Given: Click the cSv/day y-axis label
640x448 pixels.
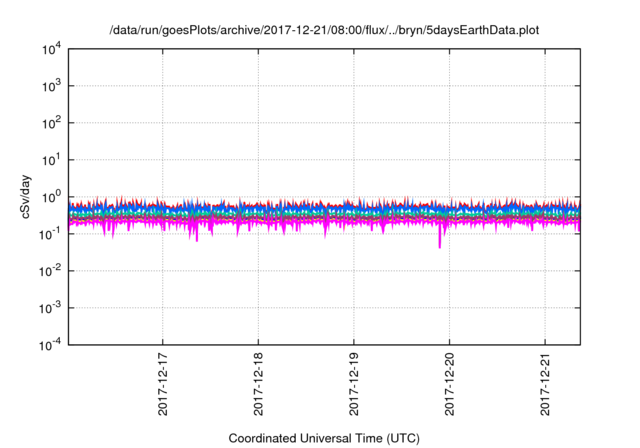Looking at the screenshot, I should [x=25, y=197].
